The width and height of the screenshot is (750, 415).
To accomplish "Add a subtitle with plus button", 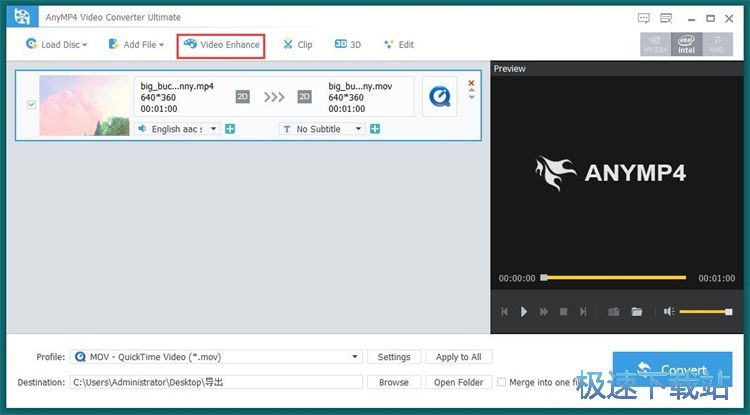I will (x=375, y=129).
